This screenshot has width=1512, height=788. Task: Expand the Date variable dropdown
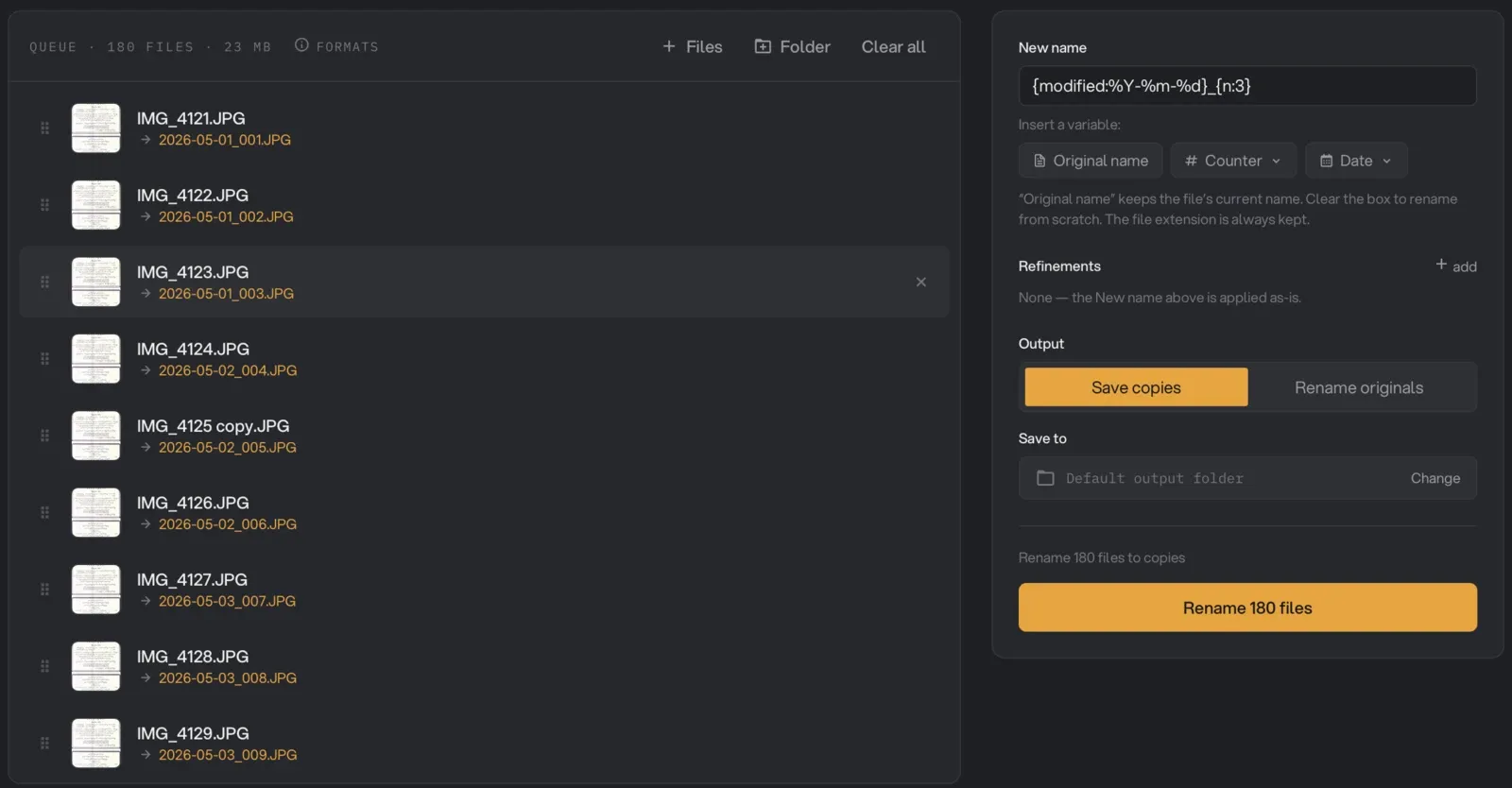click(x=1356, y=161)
